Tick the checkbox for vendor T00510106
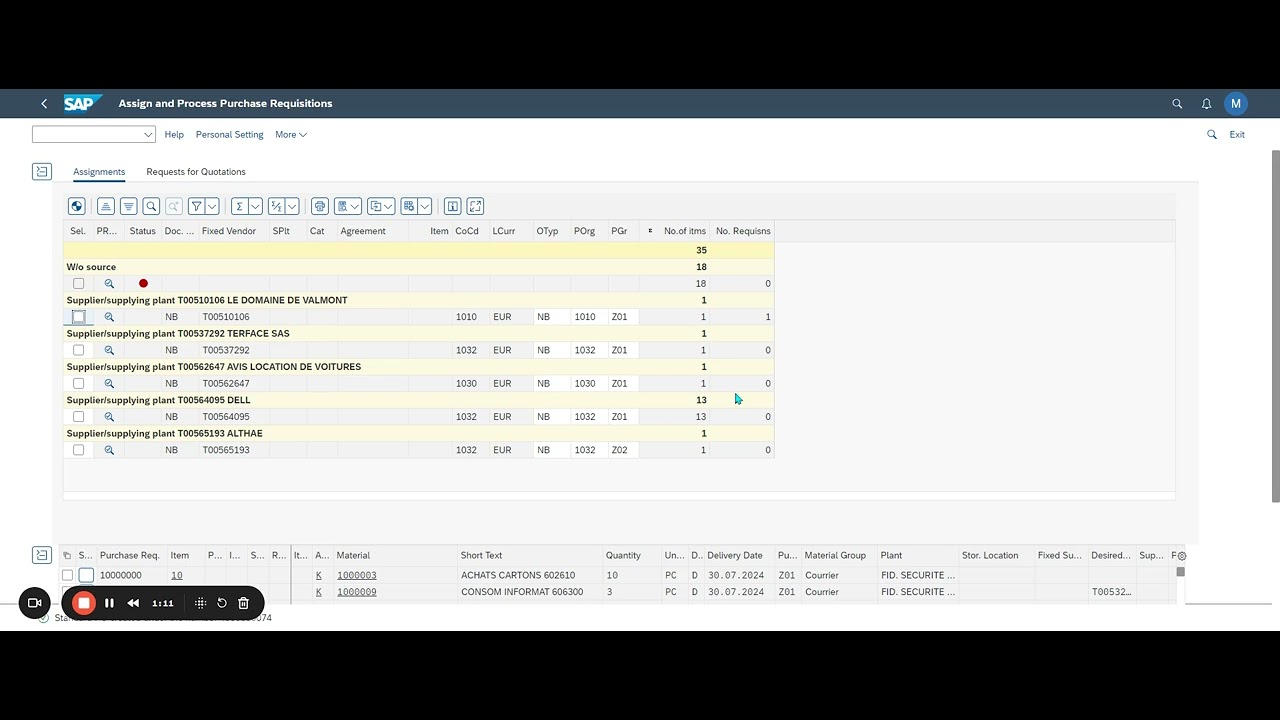This screenshot has width=1280, height=720. click(x=78, y=317)
